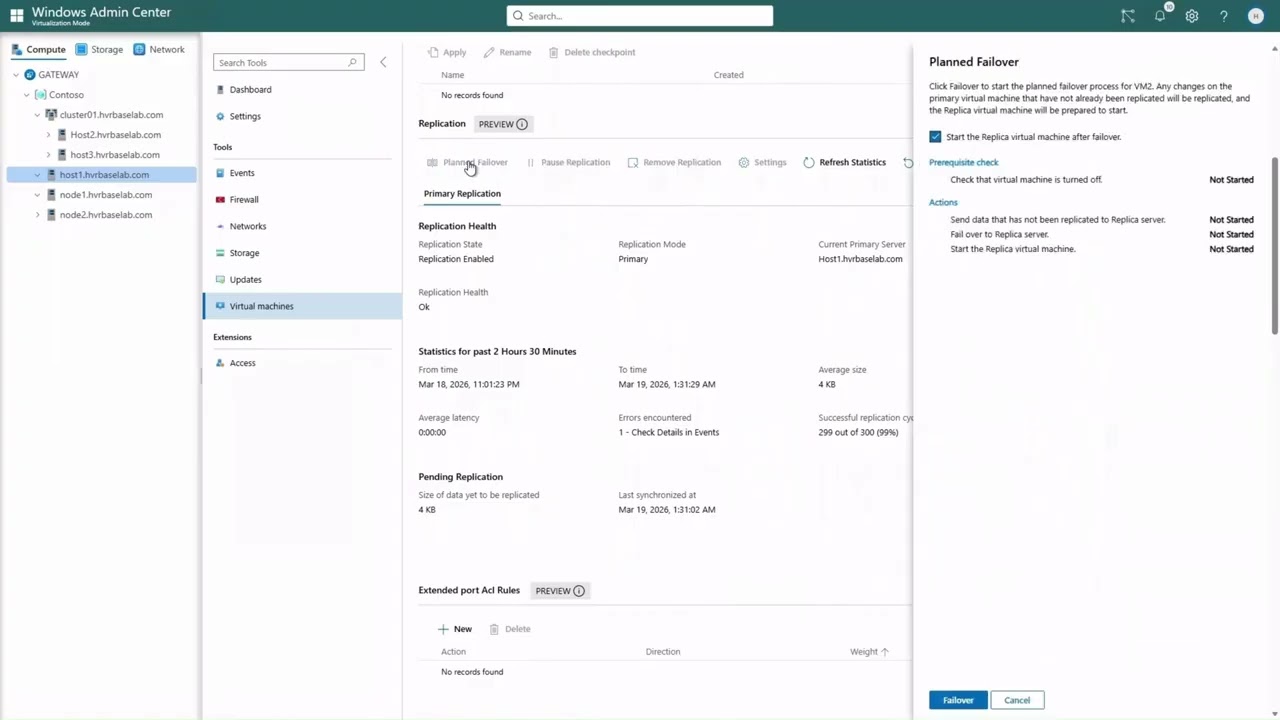Collapse the tools pane with arrow
This screenshot has width=1280, height=720.
(x=383, y=62)
